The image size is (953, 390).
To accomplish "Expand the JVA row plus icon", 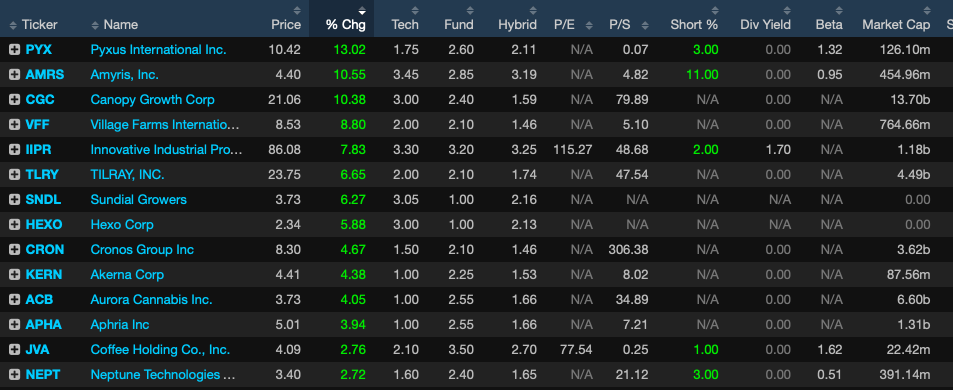I will pyautogui.click(x=14, y=349).
